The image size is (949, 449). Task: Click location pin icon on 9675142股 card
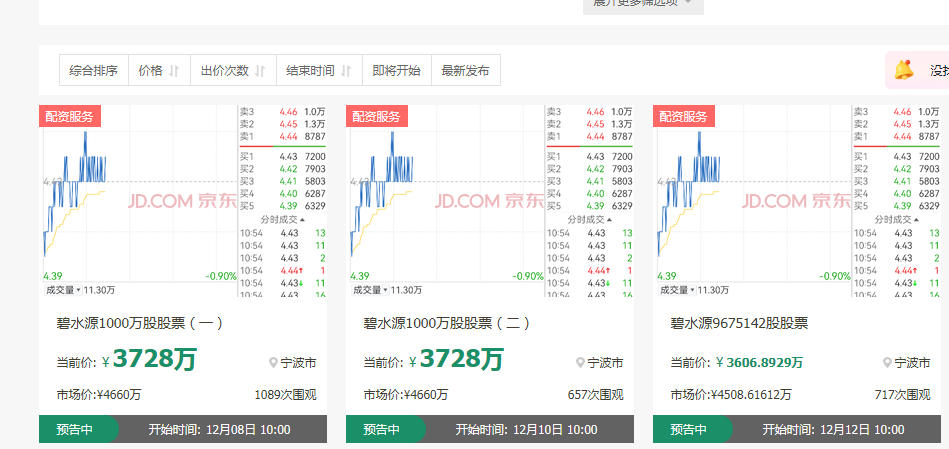coord(887,363)
